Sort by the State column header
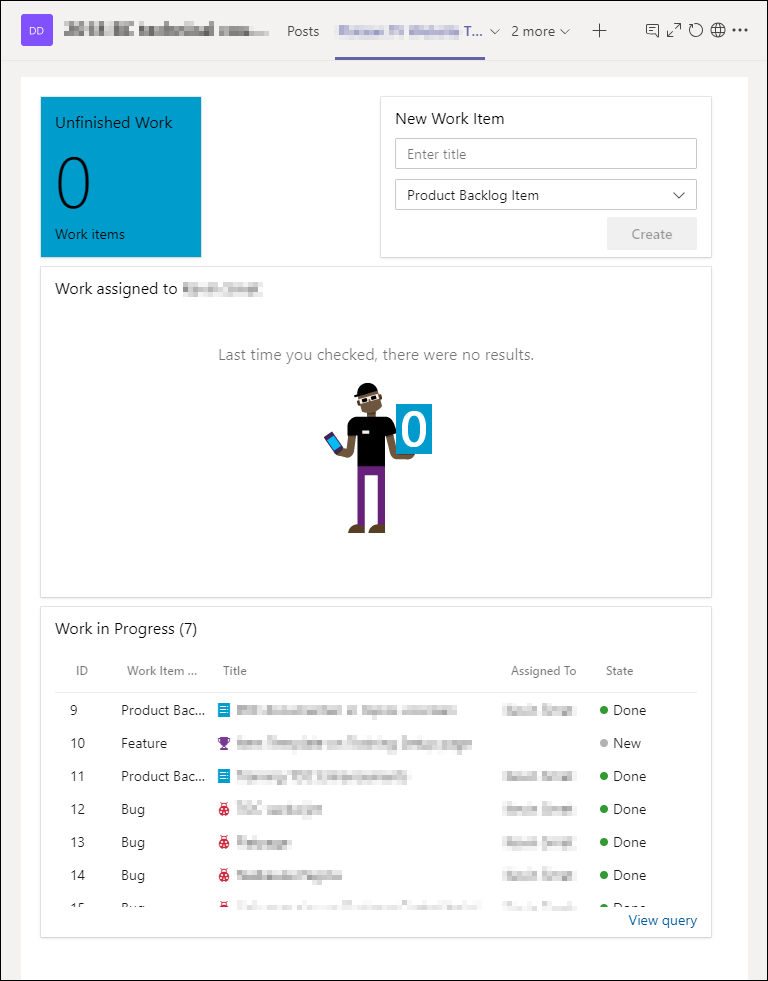 pyautogui.click(x=619, y=671)
